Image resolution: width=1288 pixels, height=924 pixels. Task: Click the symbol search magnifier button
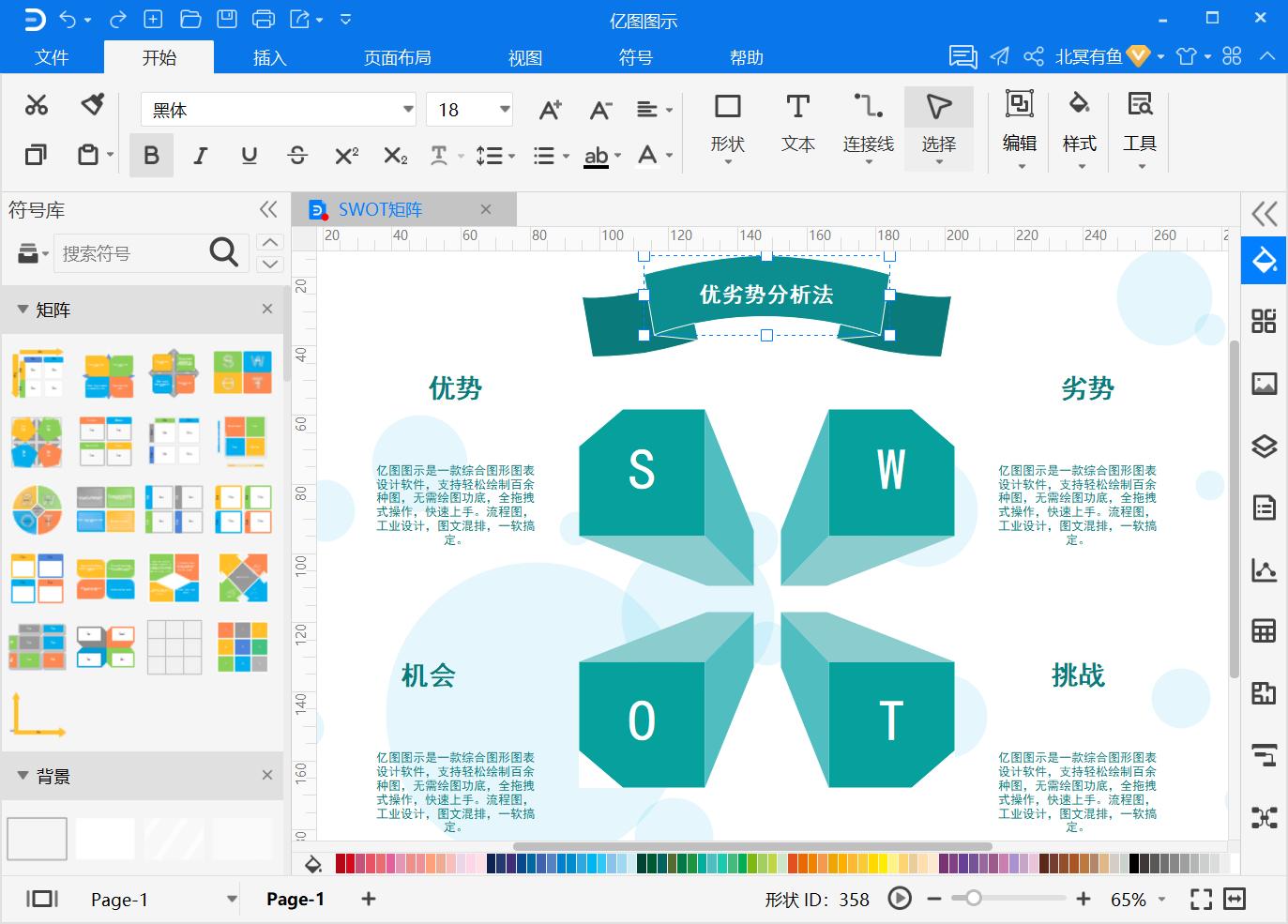pyautogui.click(x=223, y=252)
